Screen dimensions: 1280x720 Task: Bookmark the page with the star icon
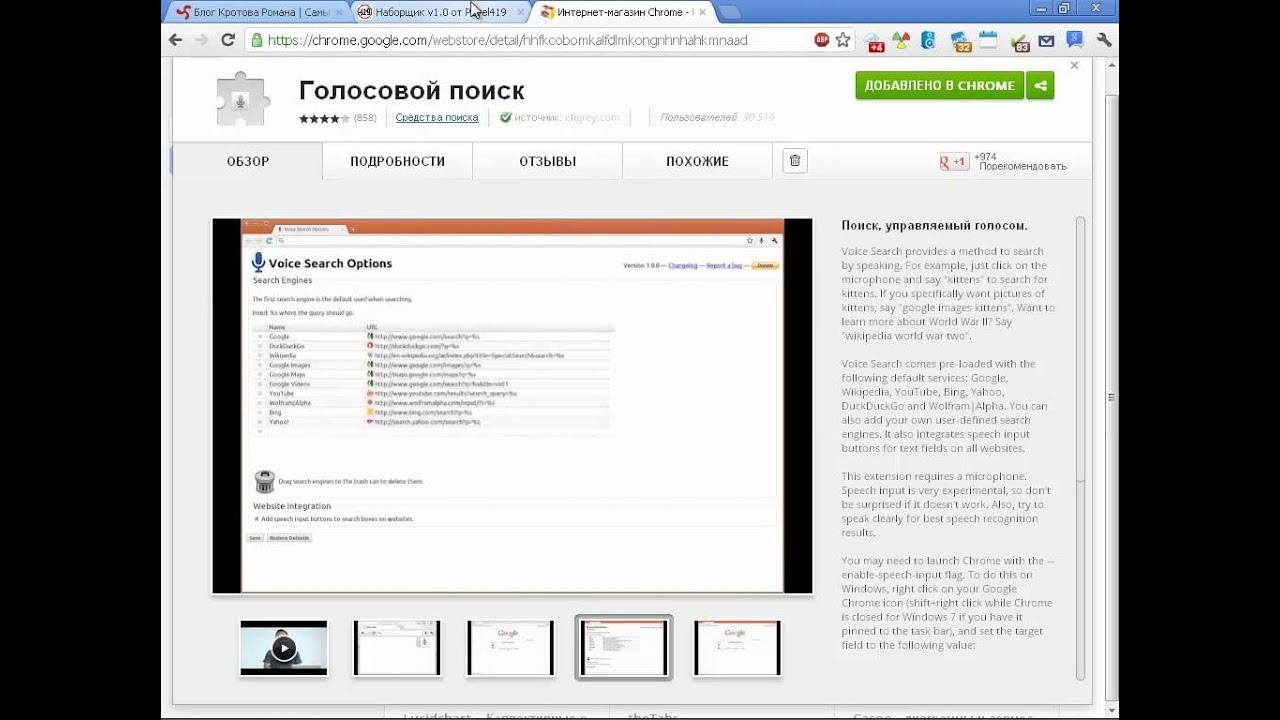(843, 40)
